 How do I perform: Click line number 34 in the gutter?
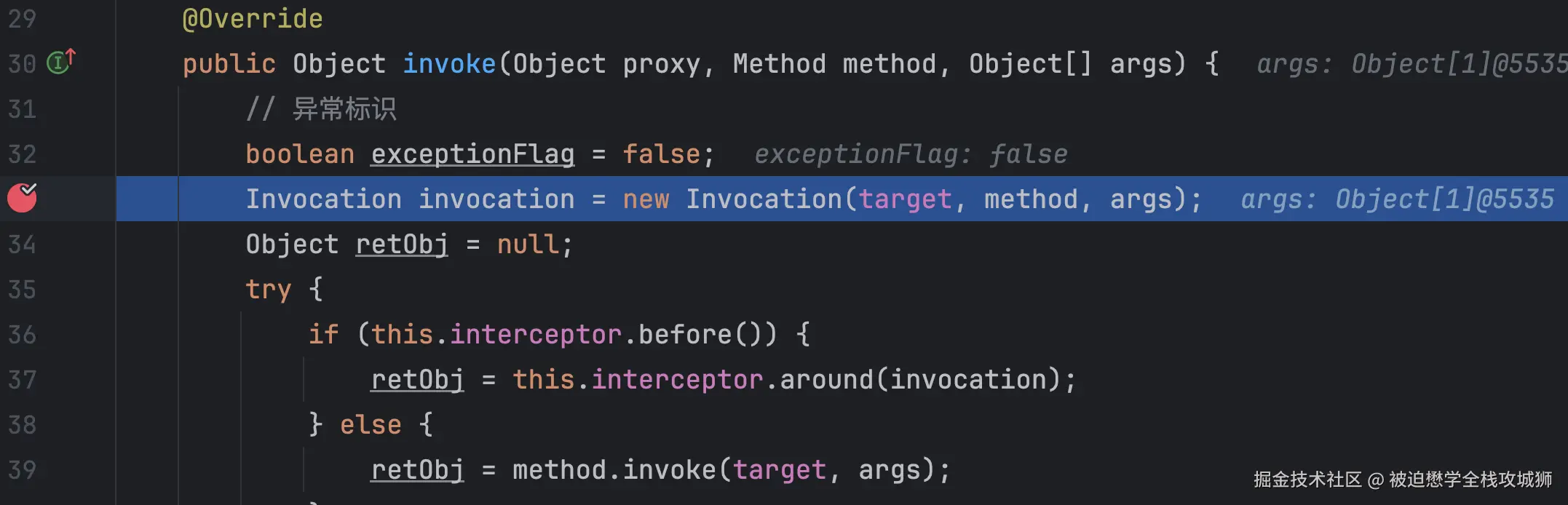[22, 244]
